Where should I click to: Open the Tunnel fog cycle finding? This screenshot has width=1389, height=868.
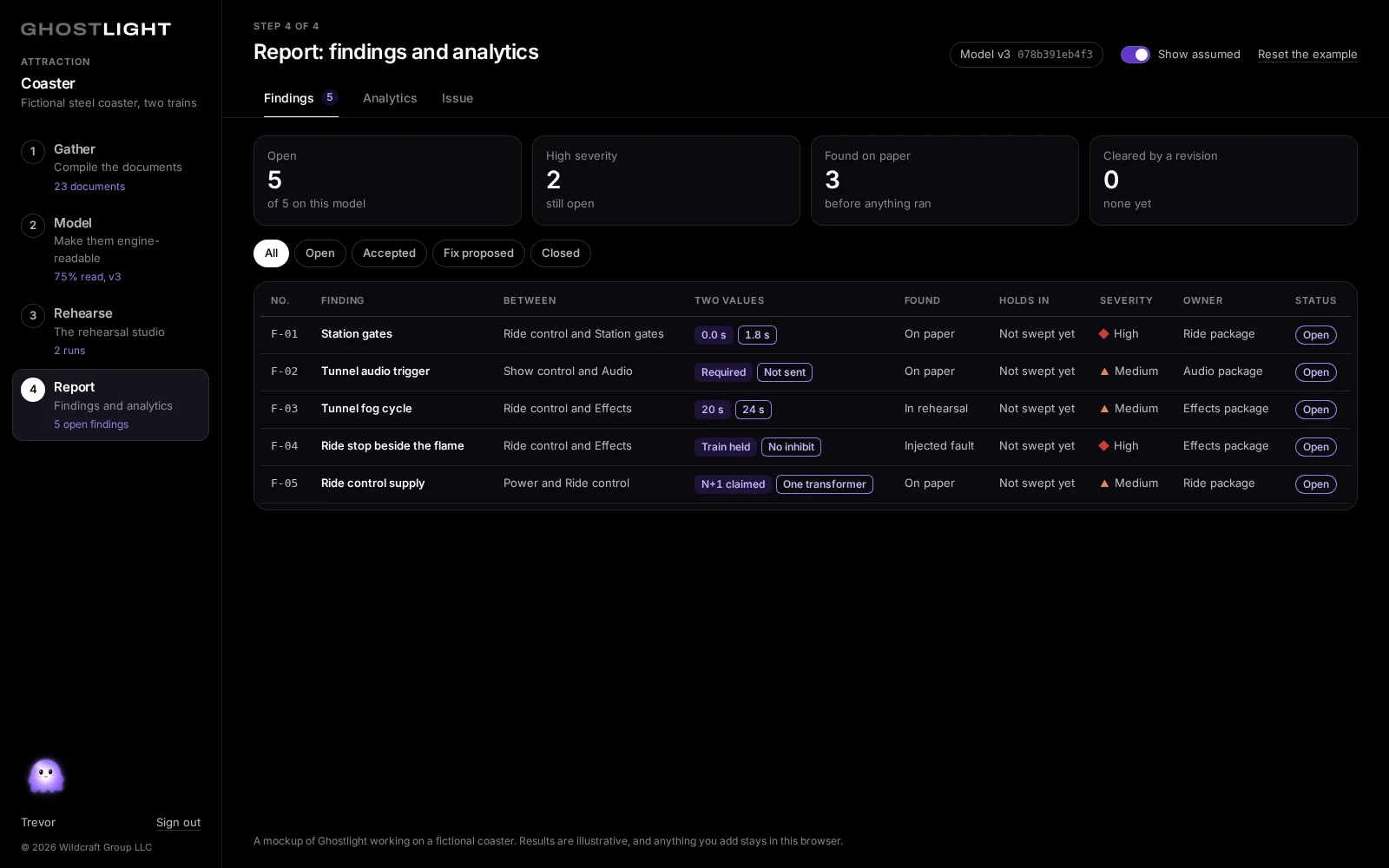366,409
